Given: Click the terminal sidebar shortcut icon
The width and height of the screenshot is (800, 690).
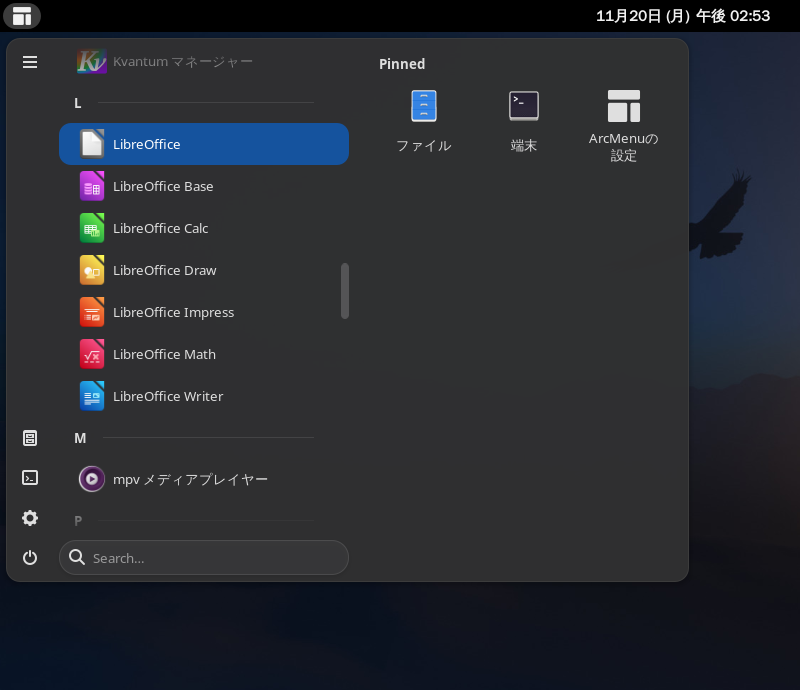Looking at the screenshot, I should click(30, 478).
